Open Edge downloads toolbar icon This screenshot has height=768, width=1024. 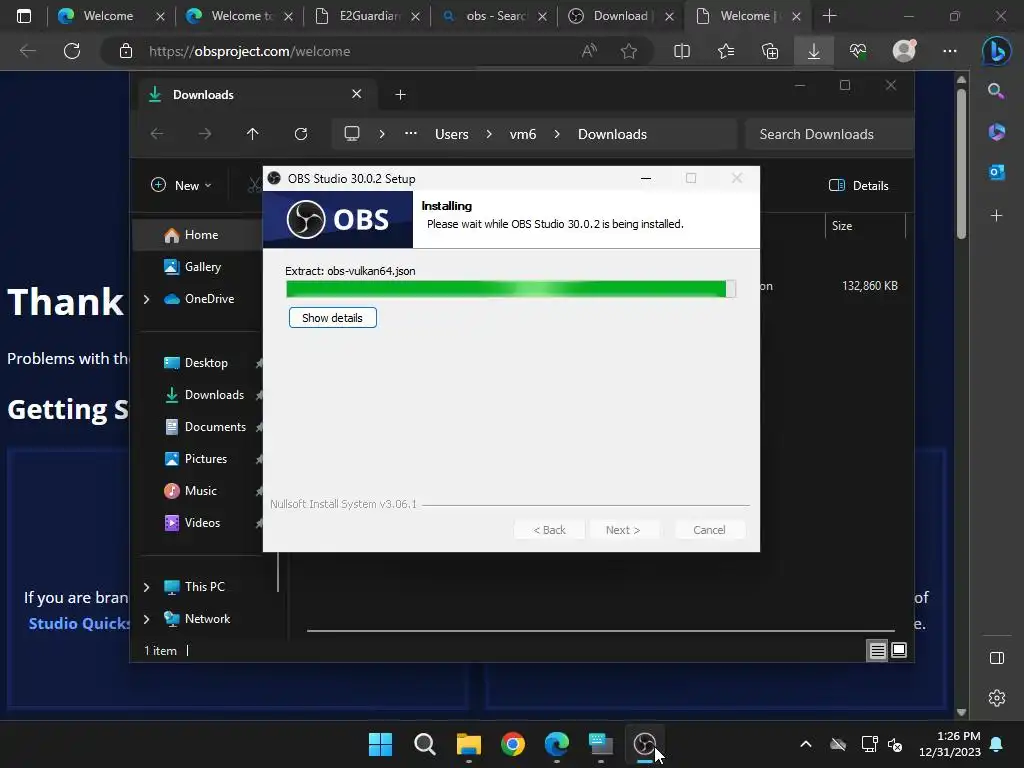[814, 51]
